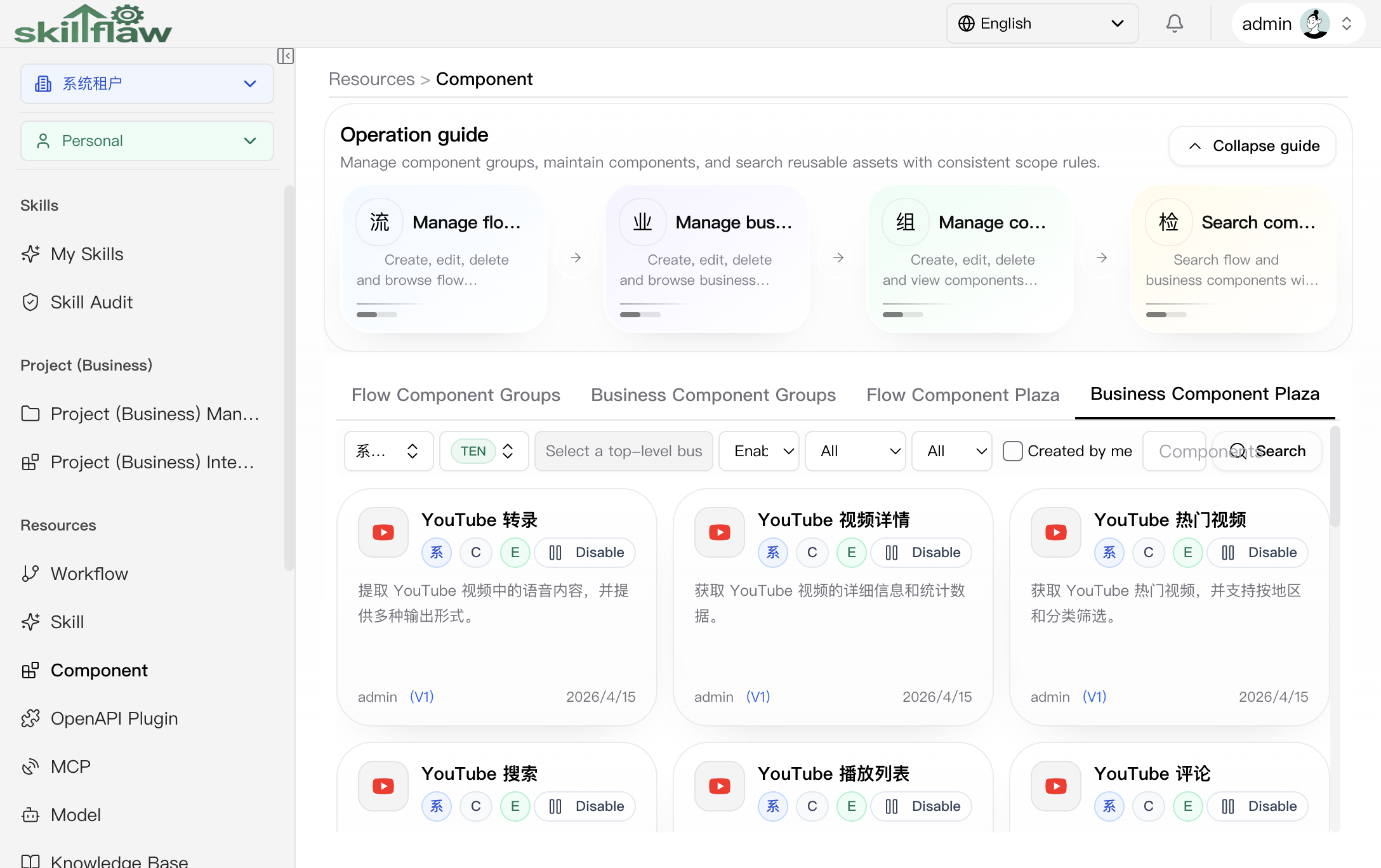The height and width of the screenshot is (868, 1381).
Task: Click progress bar on Manage flo... card
Action: (377, 315)
